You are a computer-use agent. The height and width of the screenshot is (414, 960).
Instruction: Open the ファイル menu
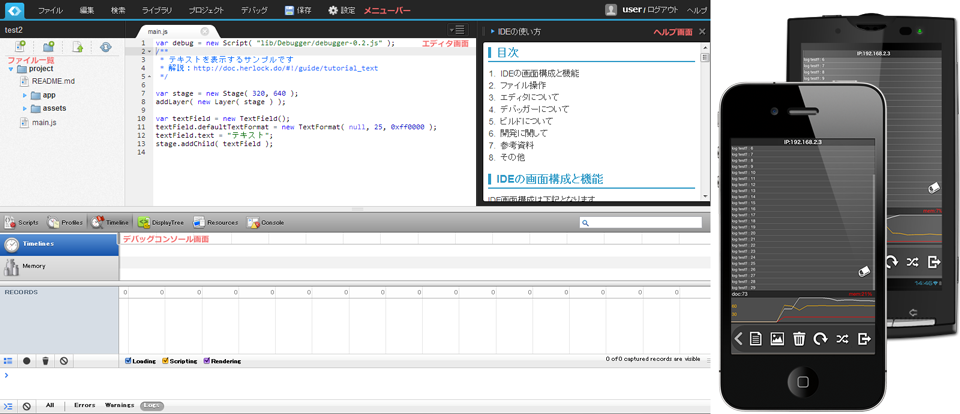click(x=50, y=10)
